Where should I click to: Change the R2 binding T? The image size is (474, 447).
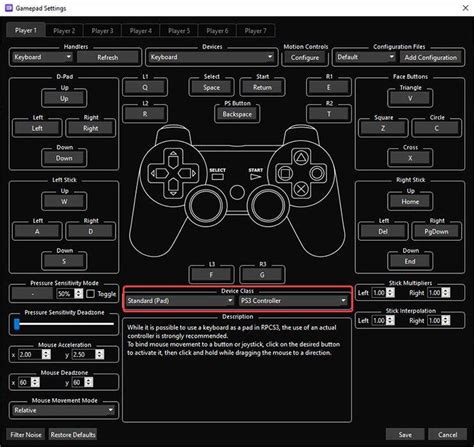(329, 114)
